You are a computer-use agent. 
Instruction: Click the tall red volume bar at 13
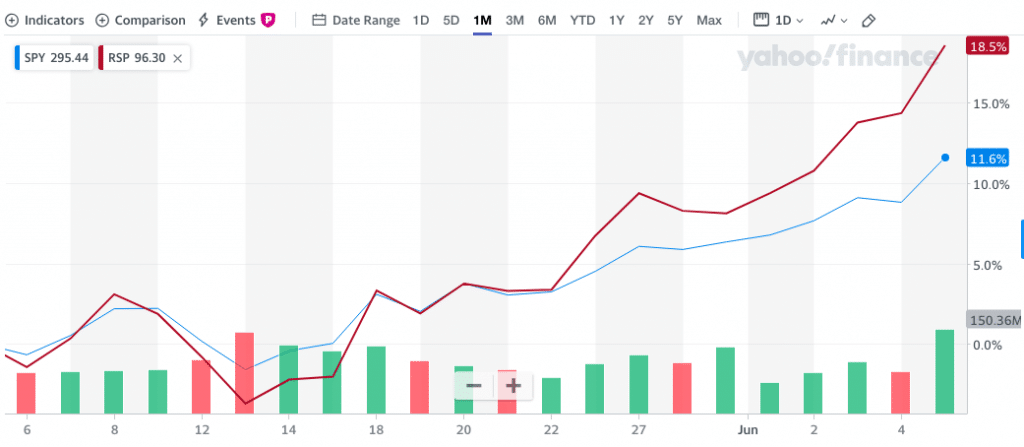[x=244, y=373]
